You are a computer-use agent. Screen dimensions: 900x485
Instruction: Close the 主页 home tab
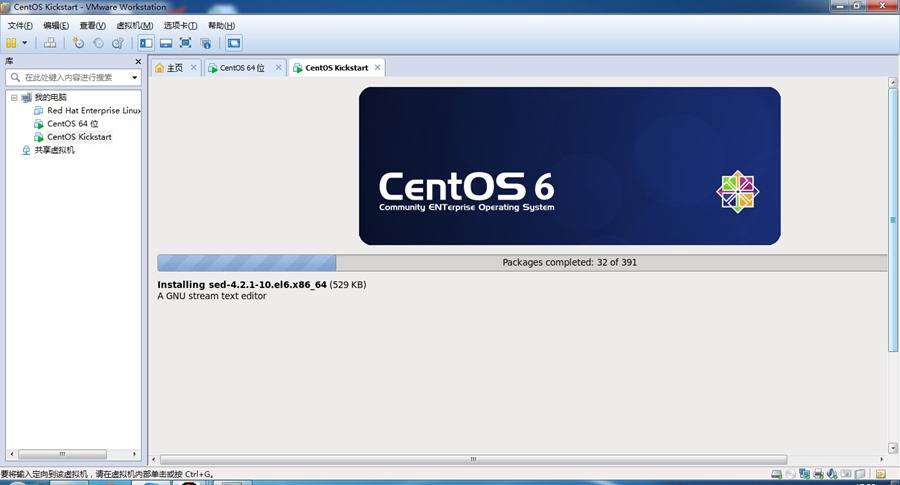[x=194, y=68]
